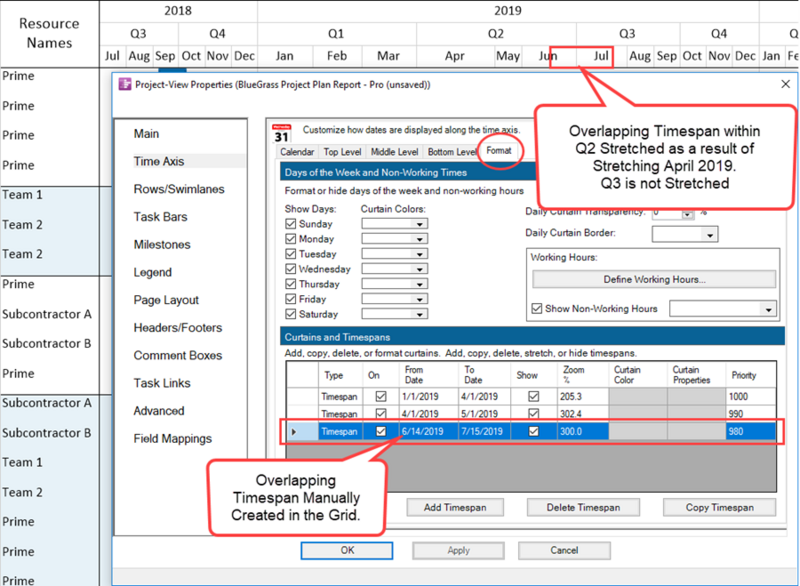Uncheck the Monday show day checkbox
Image resolution: width=800 pixels, height=586 pixels.
click(x=291, y=239)
